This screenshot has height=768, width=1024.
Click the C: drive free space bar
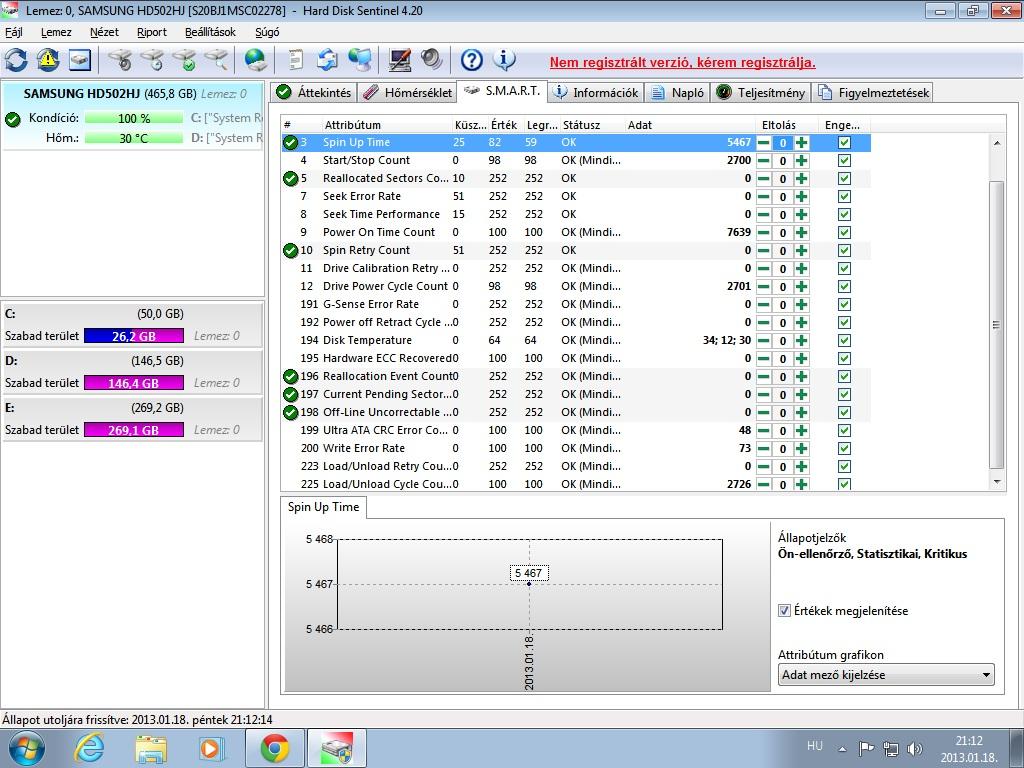coord(134,336)
